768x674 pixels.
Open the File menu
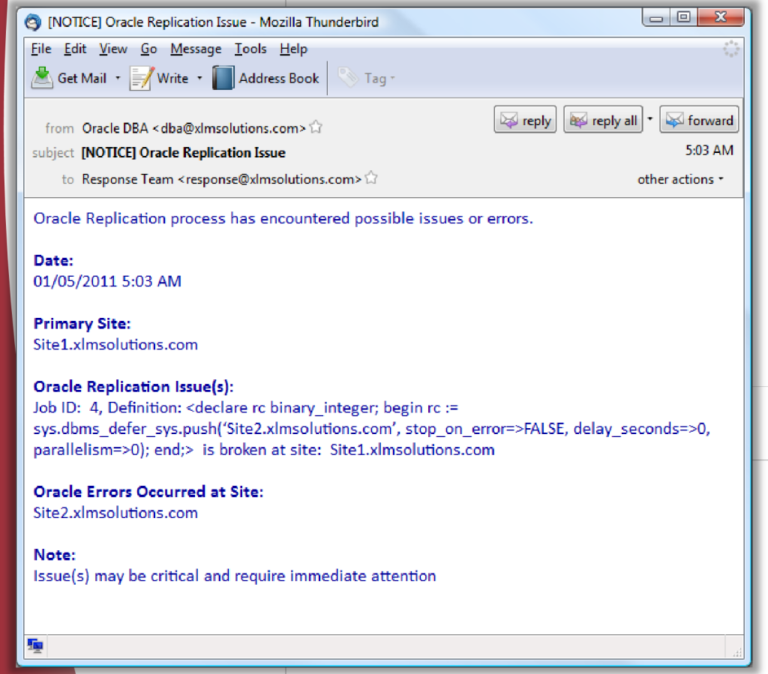tap(41, 49)
